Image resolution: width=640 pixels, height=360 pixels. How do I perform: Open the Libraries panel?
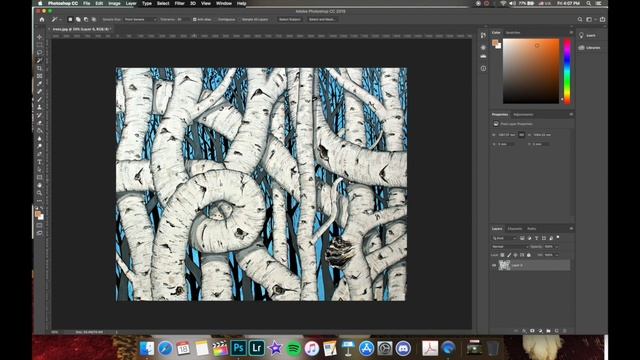[x=590, y=48]
